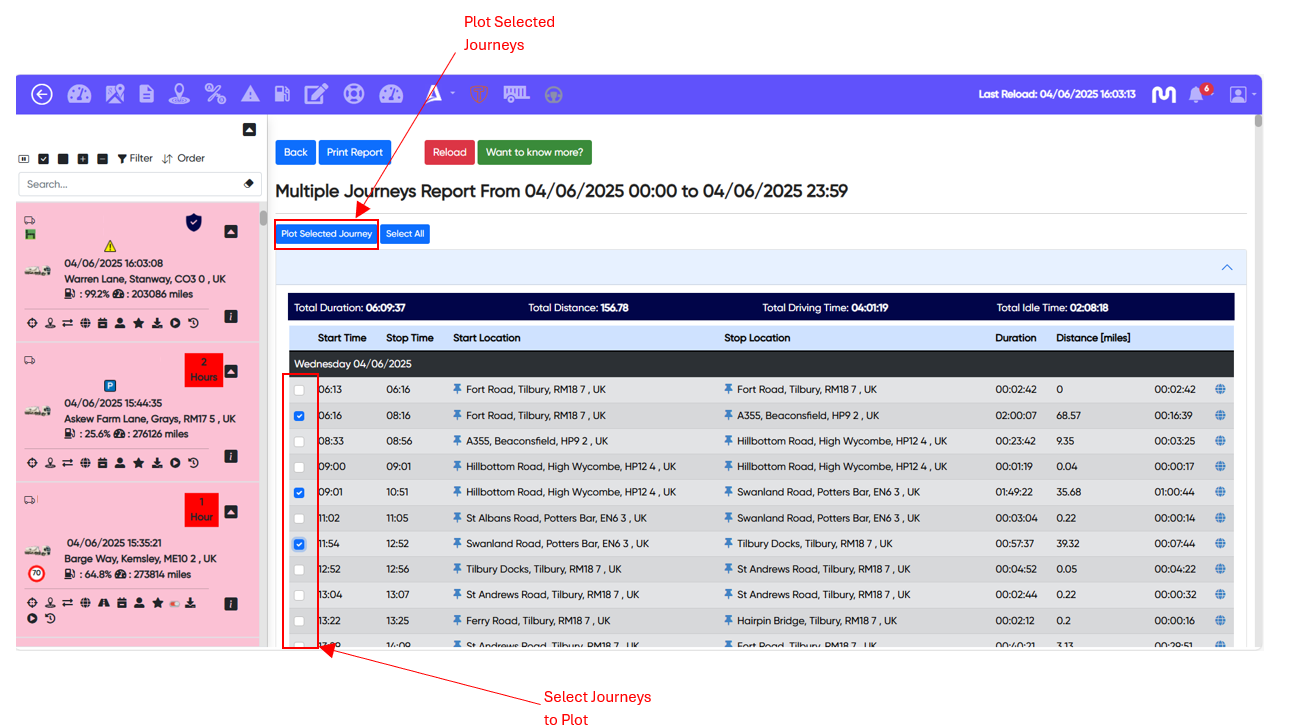
Task: Uncheck the selected 06:16 to 08:16 journey checkbox
Action: 299,415
